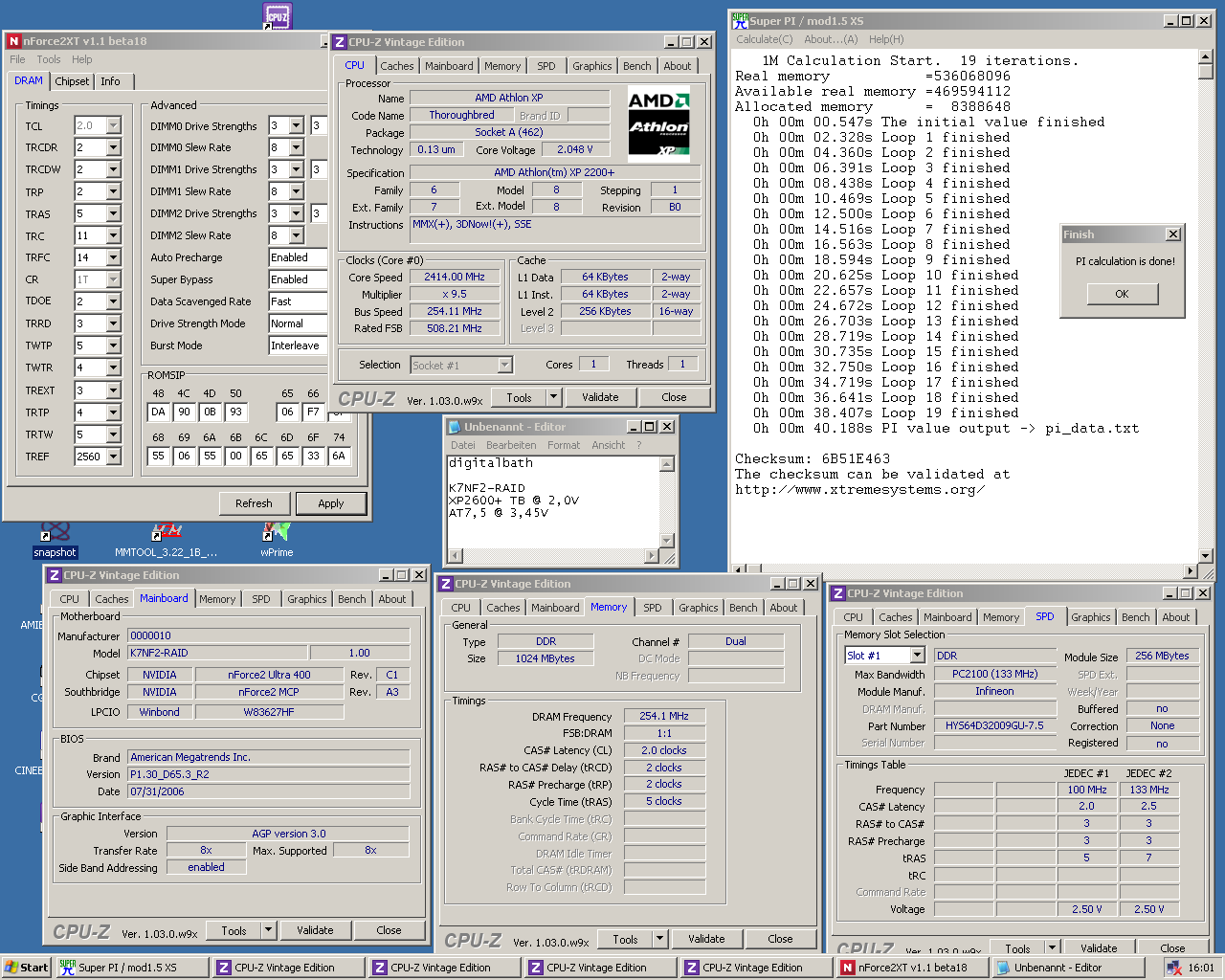Click Editor horizontal scrollbar right arrow
1225x980 pixels.
652,555
